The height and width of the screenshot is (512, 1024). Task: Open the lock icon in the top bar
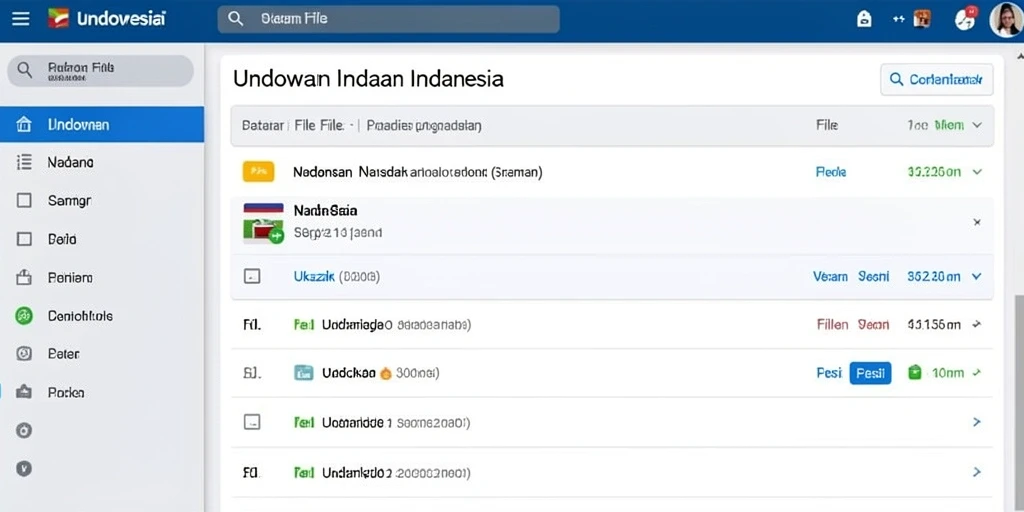[x=864, y=20]
